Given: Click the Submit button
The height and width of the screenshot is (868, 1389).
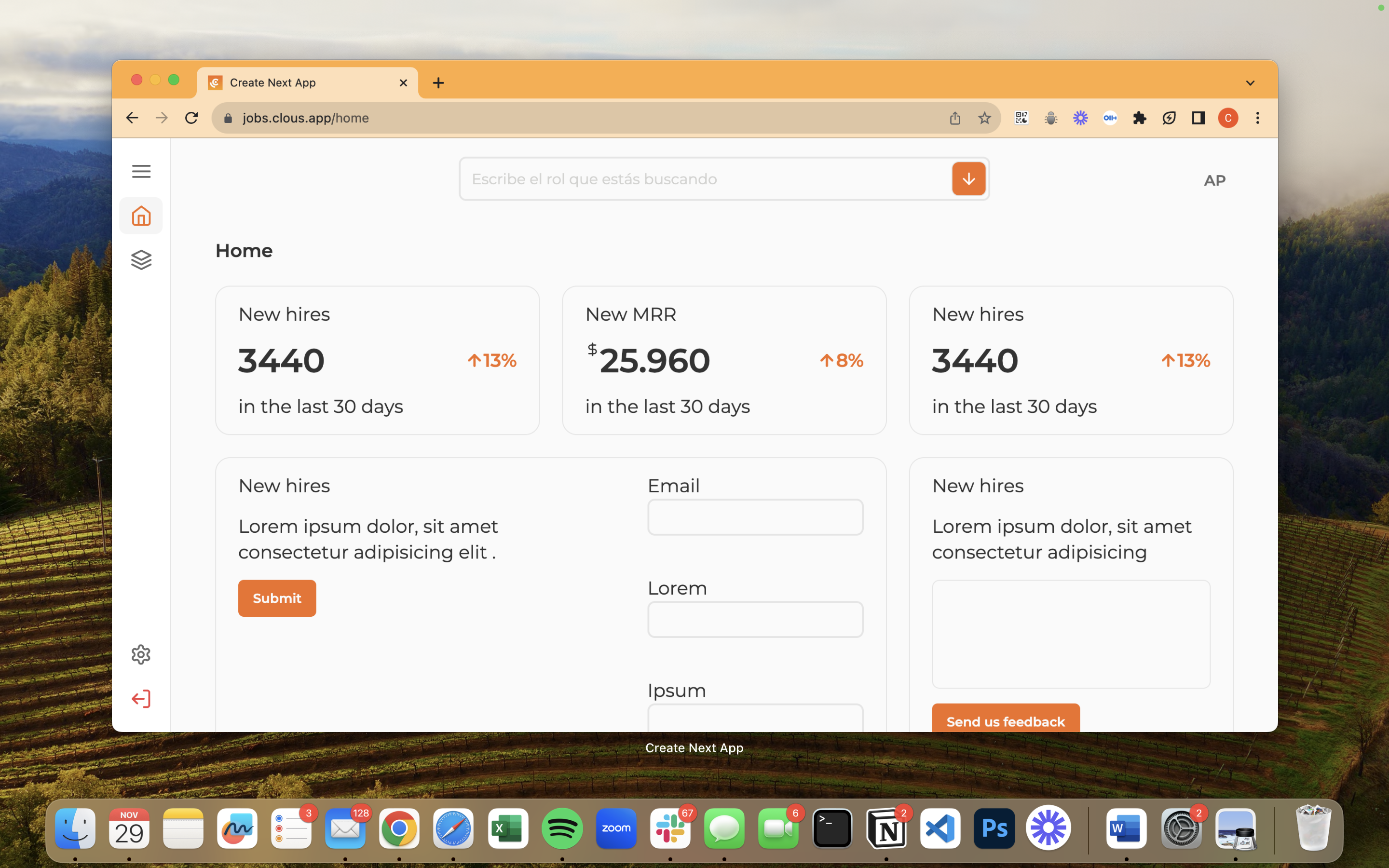Looking at the screenshot, I should [x=277, y=598].
